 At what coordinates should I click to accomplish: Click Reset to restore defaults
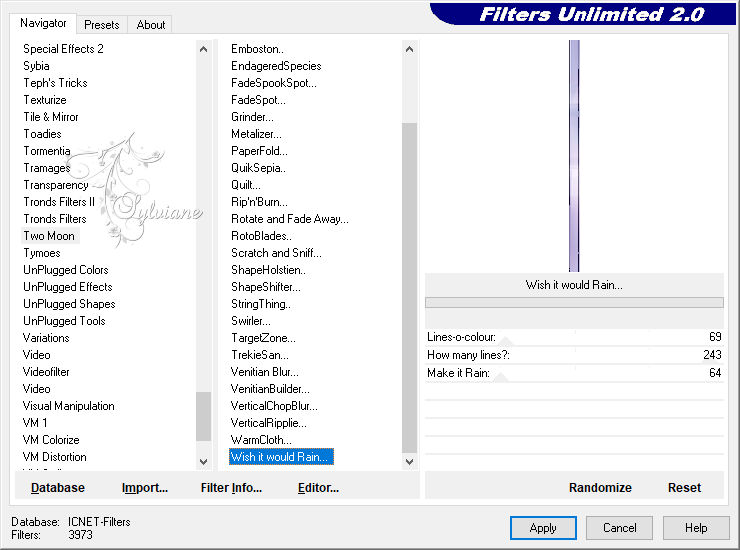(684, 488)
